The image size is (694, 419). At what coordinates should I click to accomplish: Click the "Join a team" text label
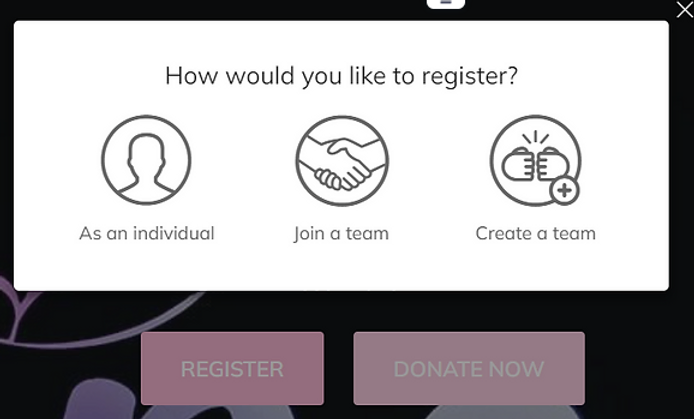pyautogui.click(x=341, y=234)
